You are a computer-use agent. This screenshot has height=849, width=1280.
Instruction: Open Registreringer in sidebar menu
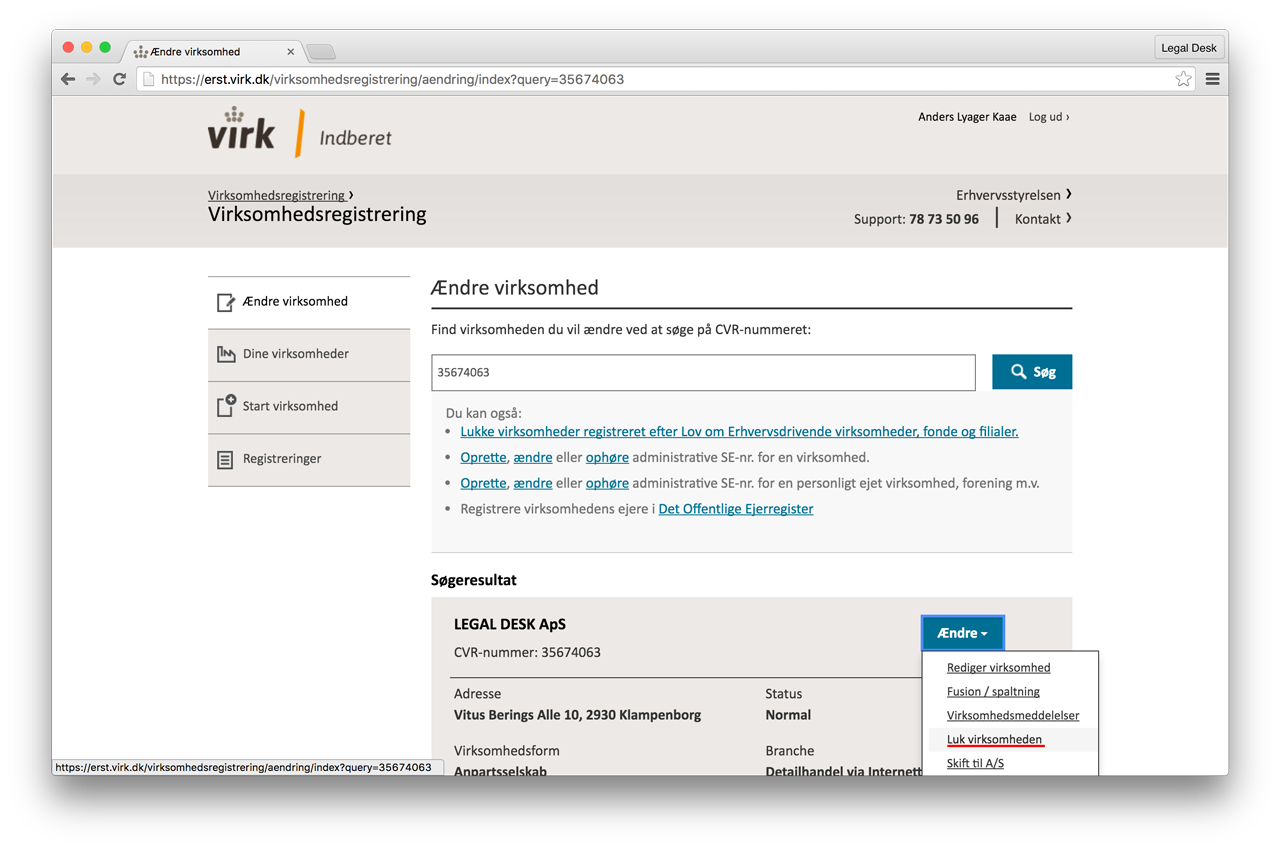[309, 459]
